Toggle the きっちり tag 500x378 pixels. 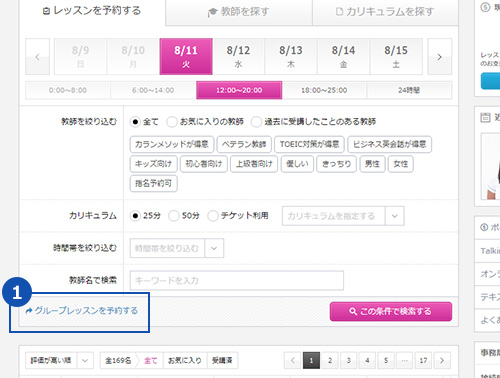pos(337,164)
